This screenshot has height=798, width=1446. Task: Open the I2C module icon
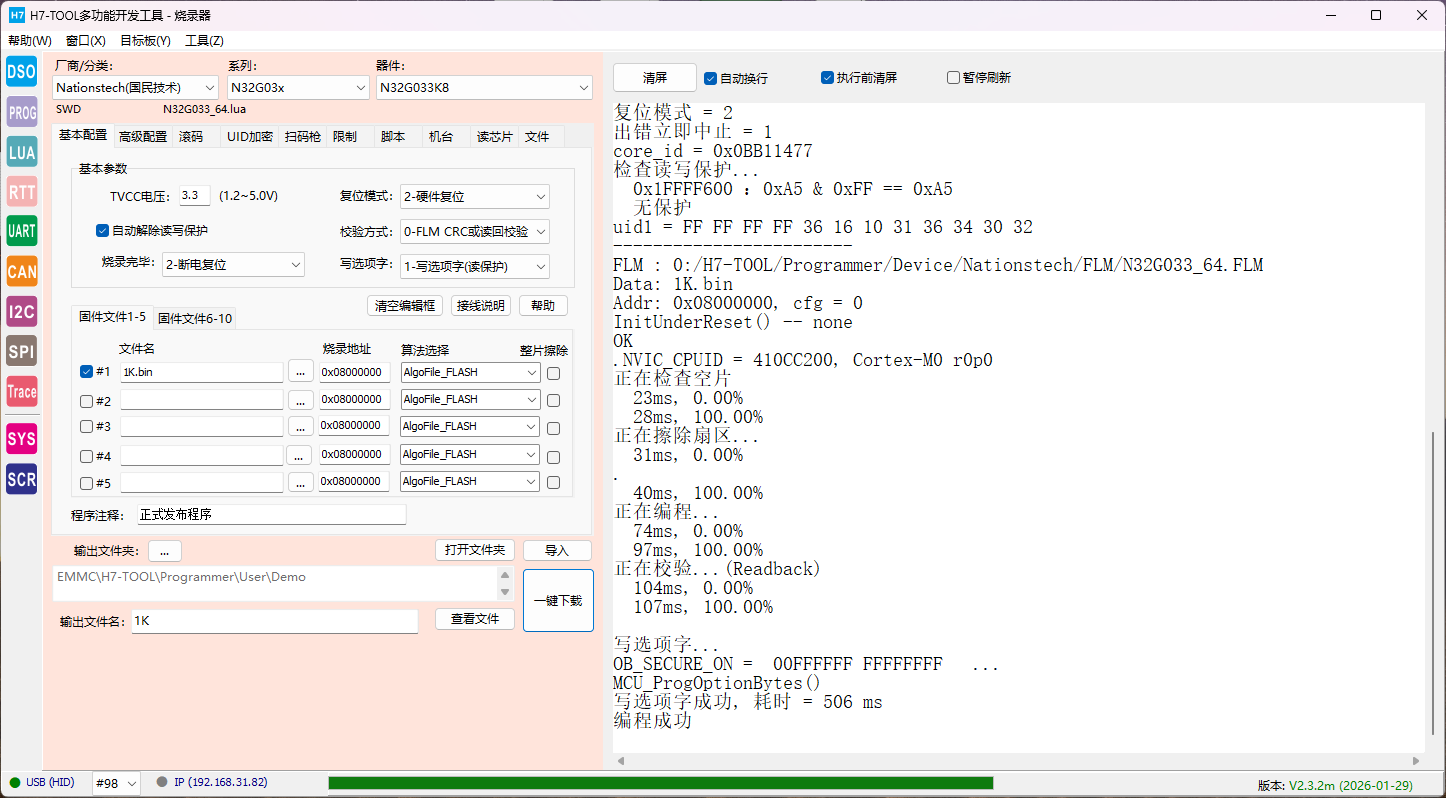(x=21, y=311)
